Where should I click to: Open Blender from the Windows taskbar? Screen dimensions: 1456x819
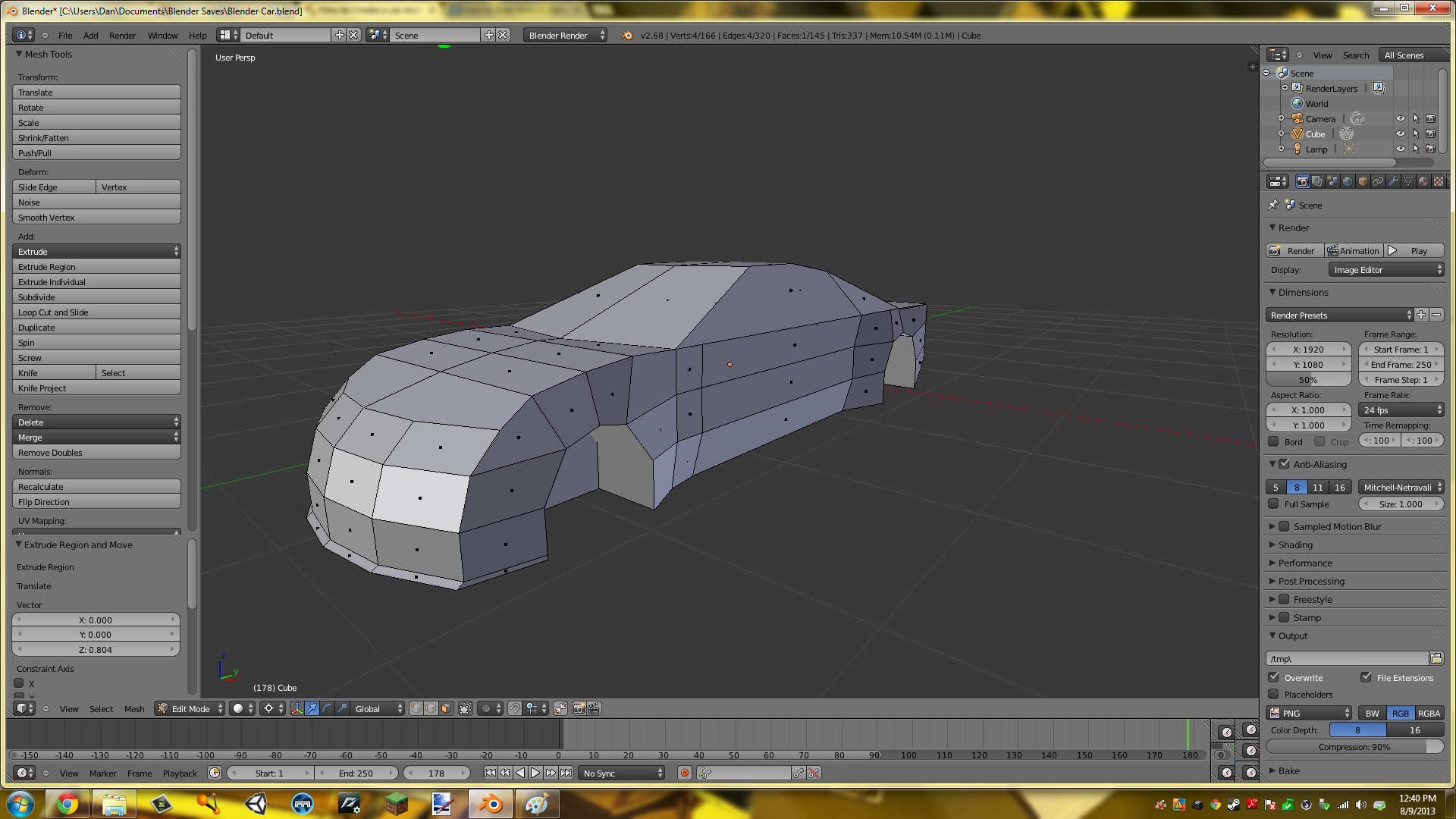[491, 804]
